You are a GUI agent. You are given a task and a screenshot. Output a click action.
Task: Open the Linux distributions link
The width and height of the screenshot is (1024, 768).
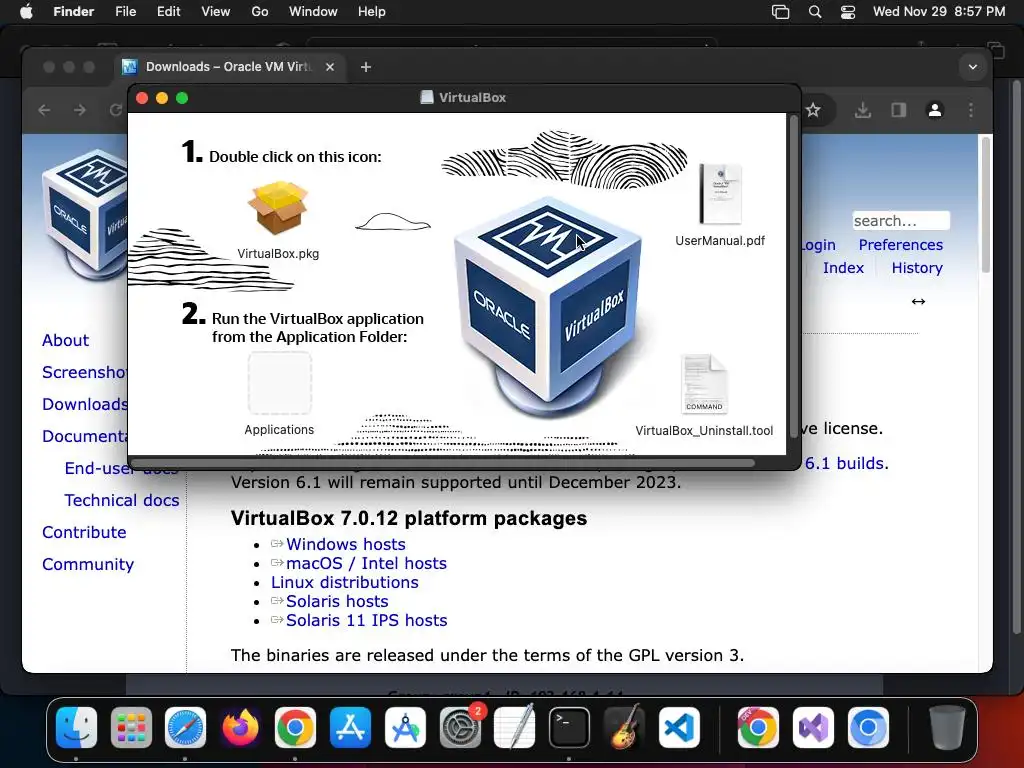345,582
